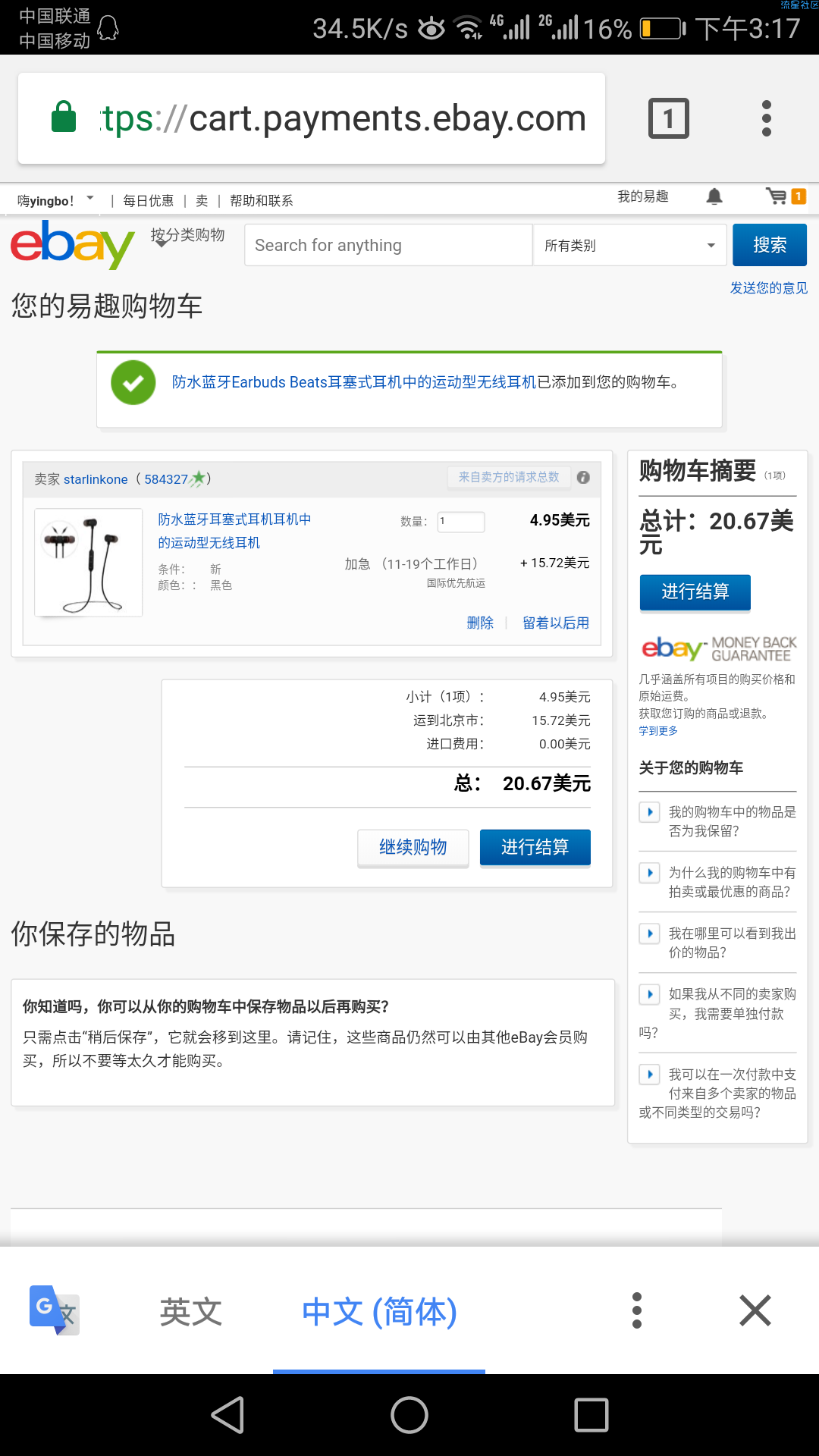Edit the 数量 quantity field
819x1456 pixels.
click(461, 522)
